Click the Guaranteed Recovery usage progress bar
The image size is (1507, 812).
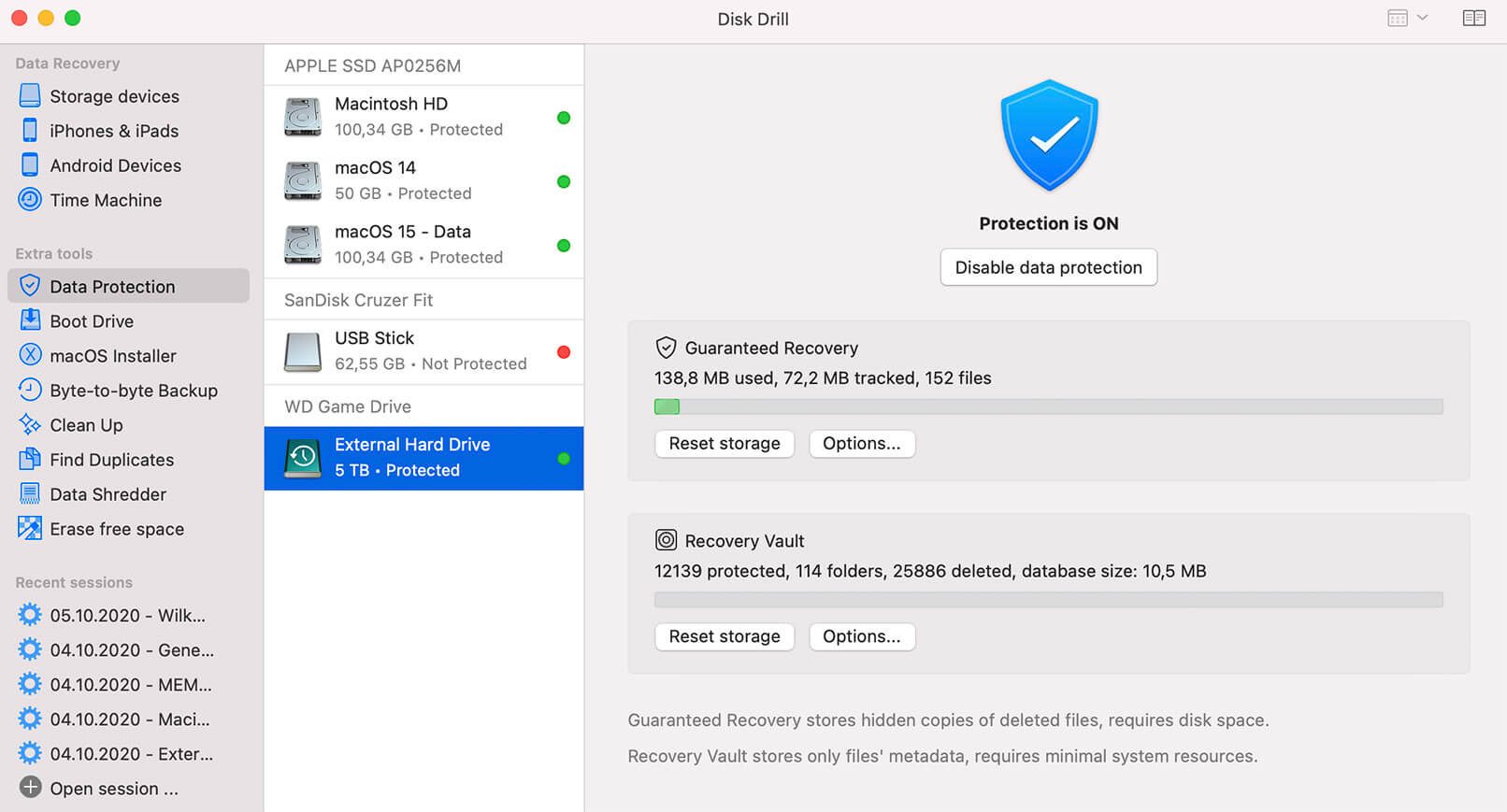point(1048,406)
